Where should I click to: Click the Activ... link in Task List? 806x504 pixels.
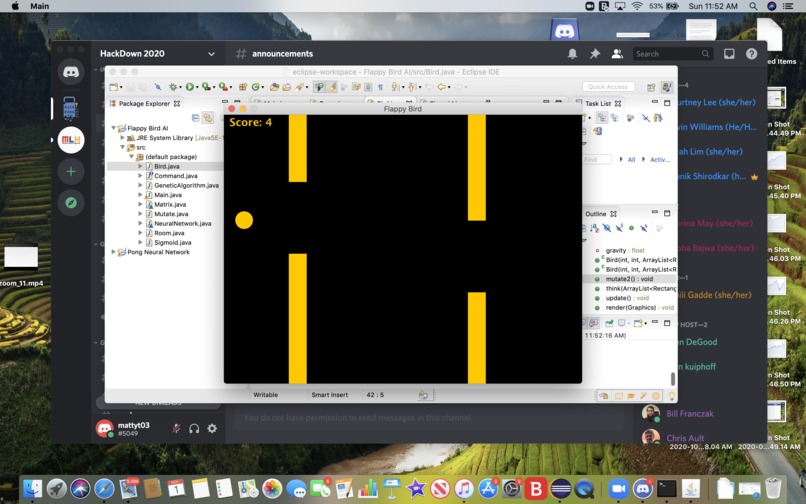click(660, 159)
